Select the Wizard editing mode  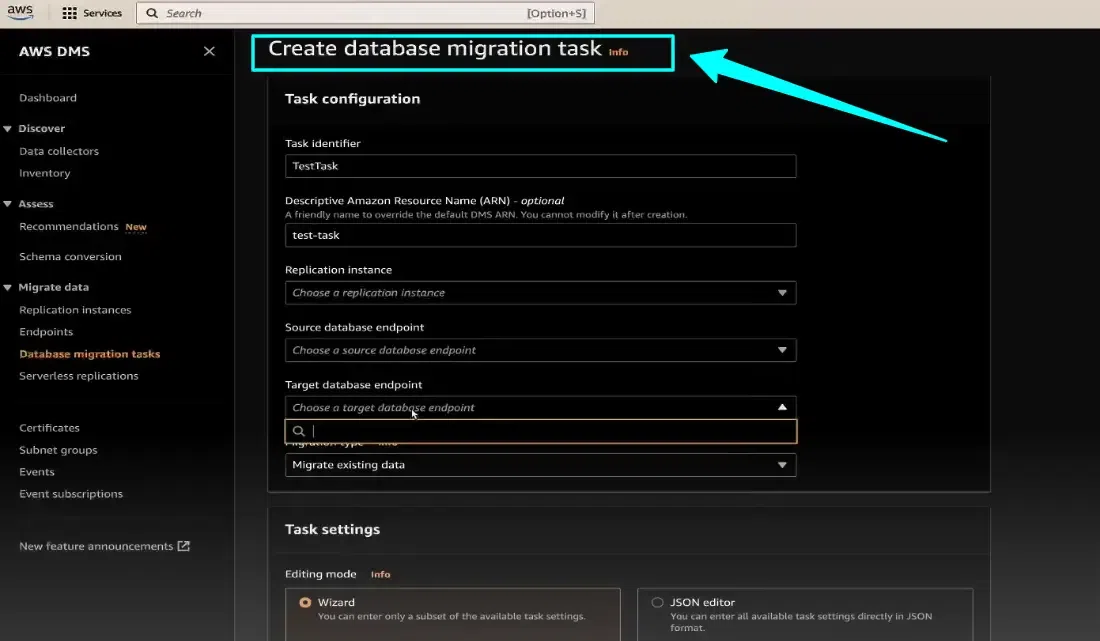[x=305, y=602]
